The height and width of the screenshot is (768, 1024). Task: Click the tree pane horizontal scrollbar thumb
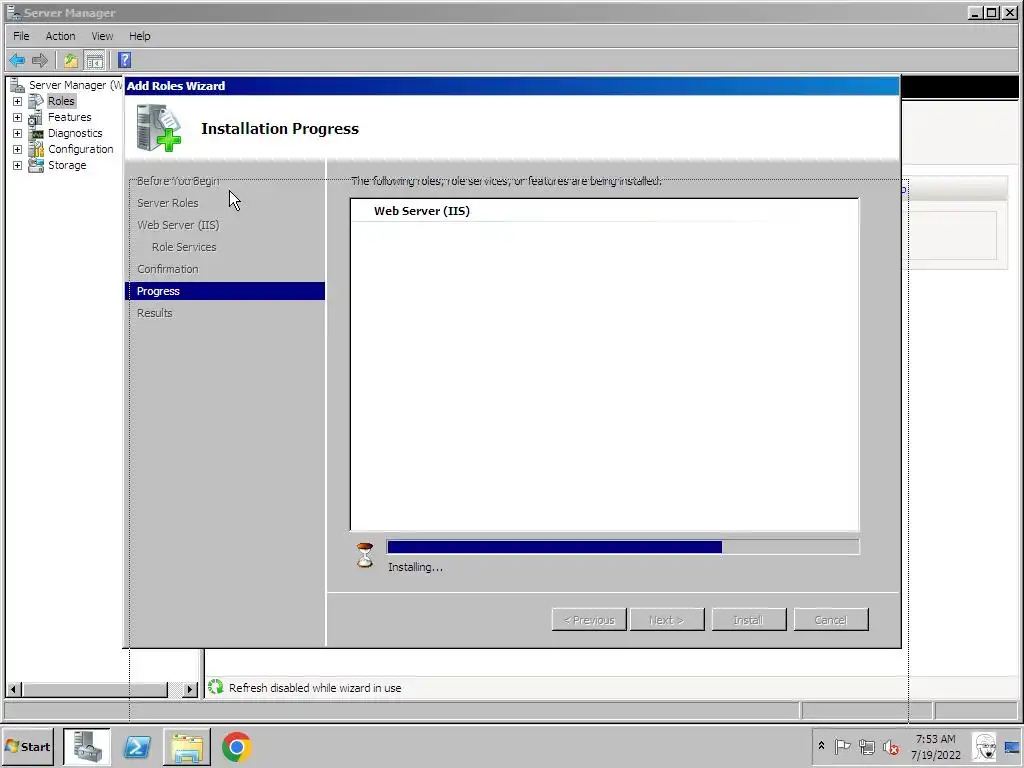click(95, 689)
